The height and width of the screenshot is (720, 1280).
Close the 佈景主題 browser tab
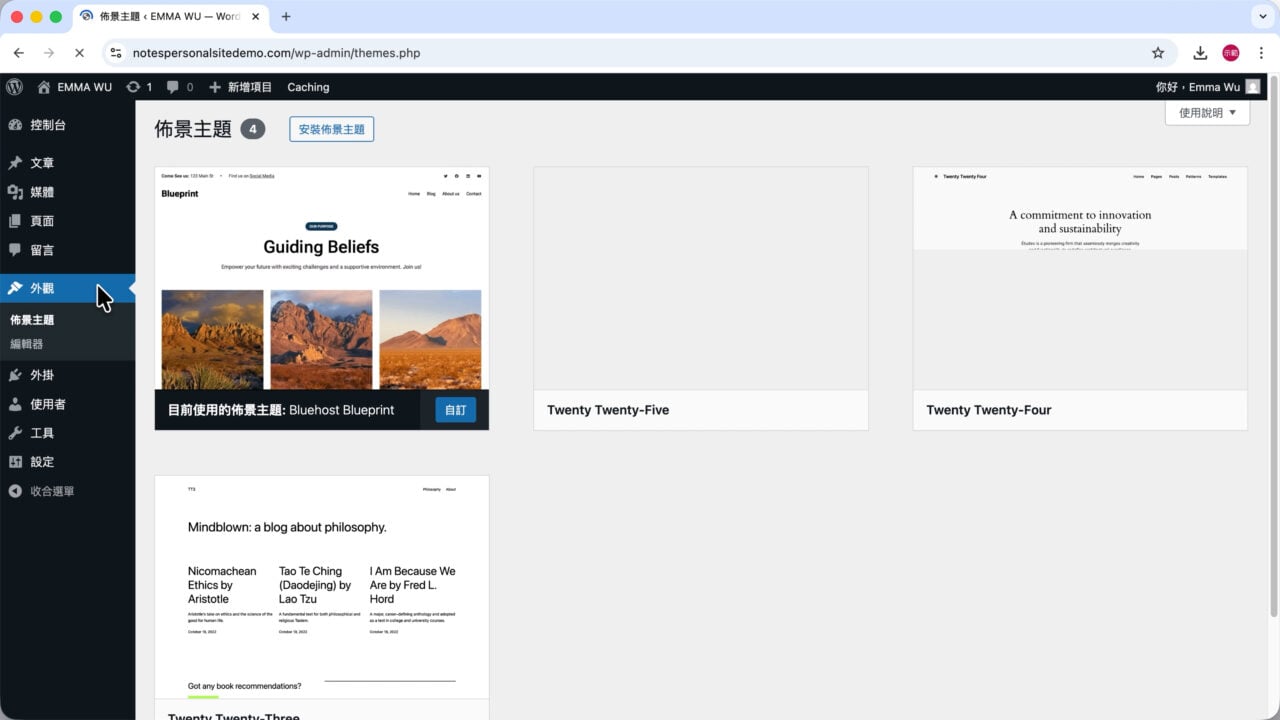tap(254, 16)
